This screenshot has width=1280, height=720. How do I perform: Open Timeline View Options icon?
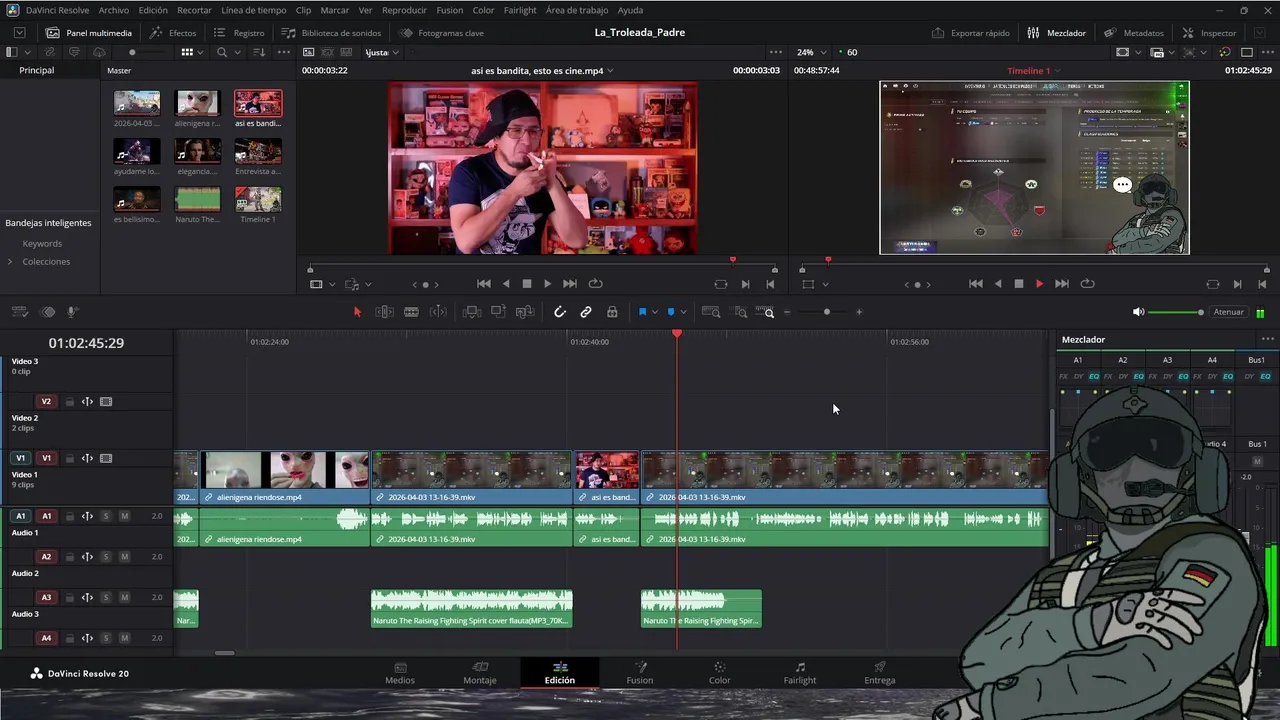point(19,312)
